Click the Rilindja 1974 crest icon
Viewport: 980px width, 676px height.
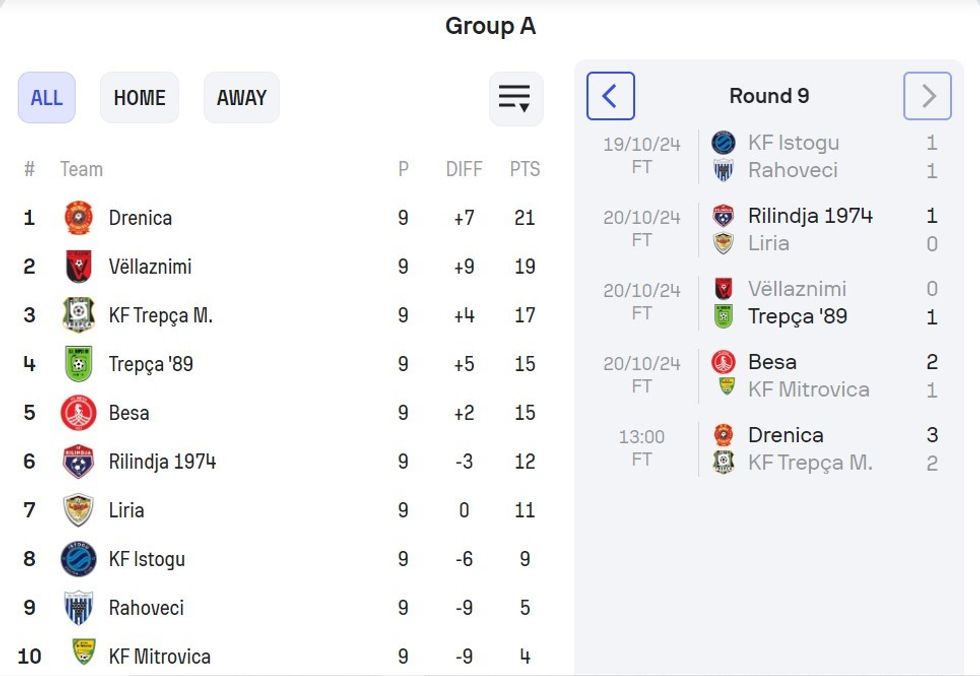tap(78, 462)
